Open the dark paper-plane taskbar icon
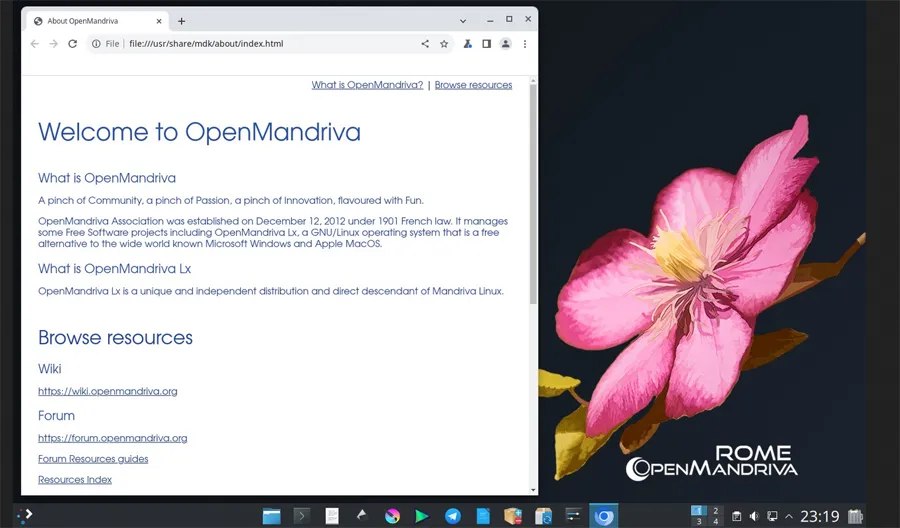 (362, 515)
